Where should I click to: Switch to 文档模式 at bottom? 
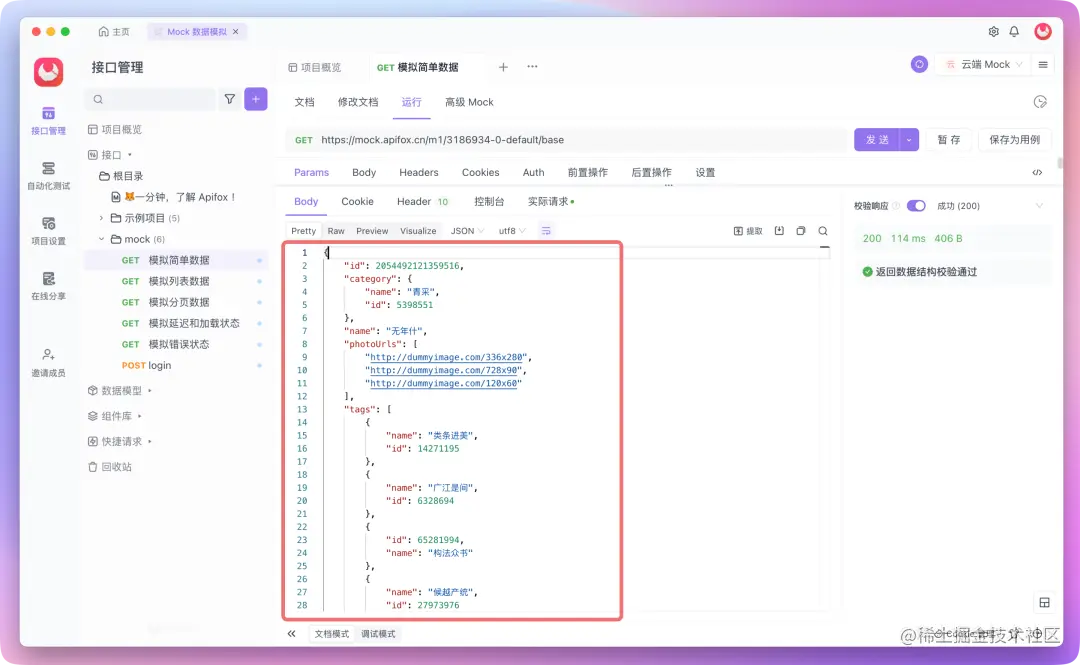tap(331, 634)
